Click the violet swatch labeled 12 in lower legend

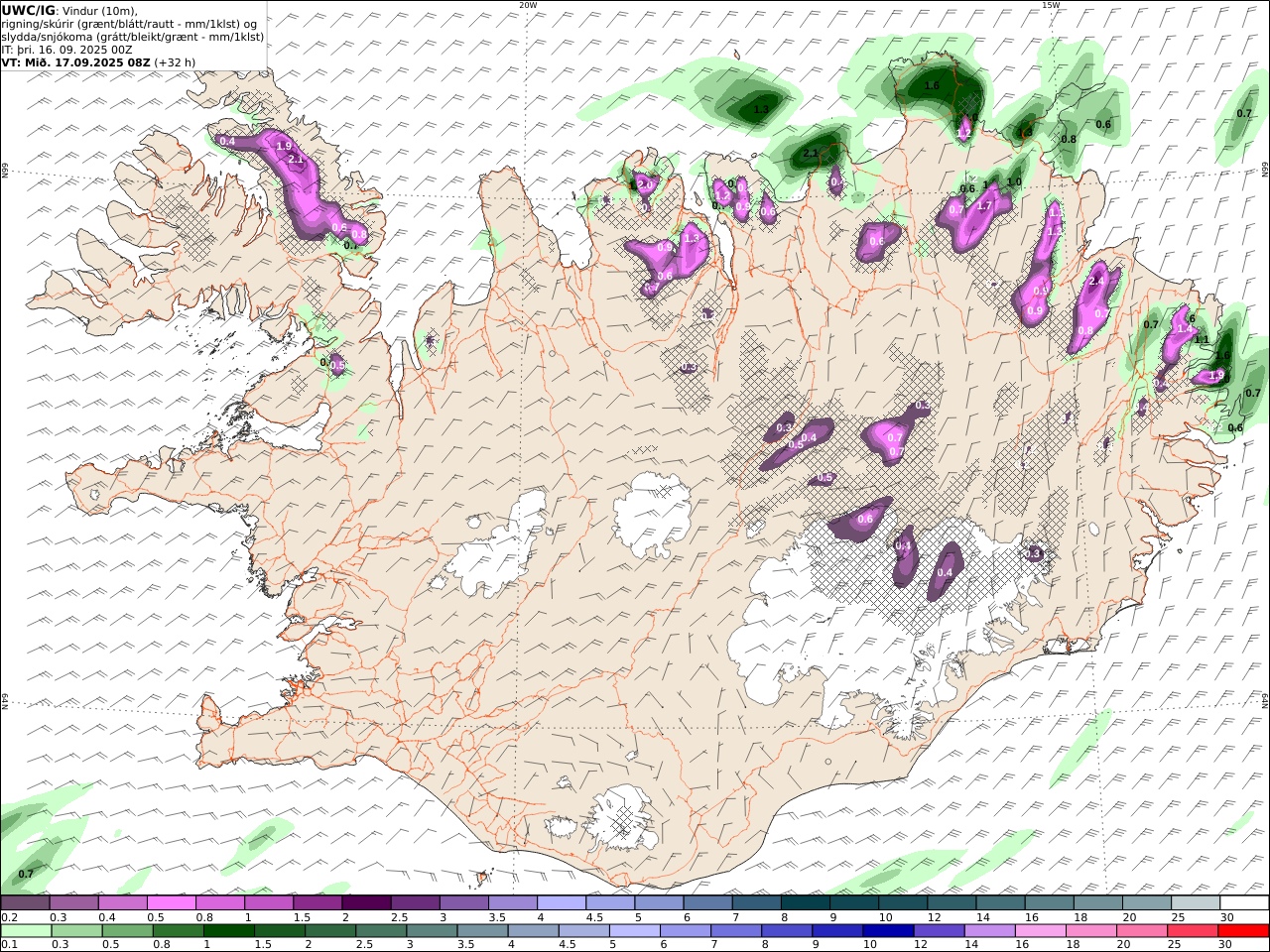point(940,930)
